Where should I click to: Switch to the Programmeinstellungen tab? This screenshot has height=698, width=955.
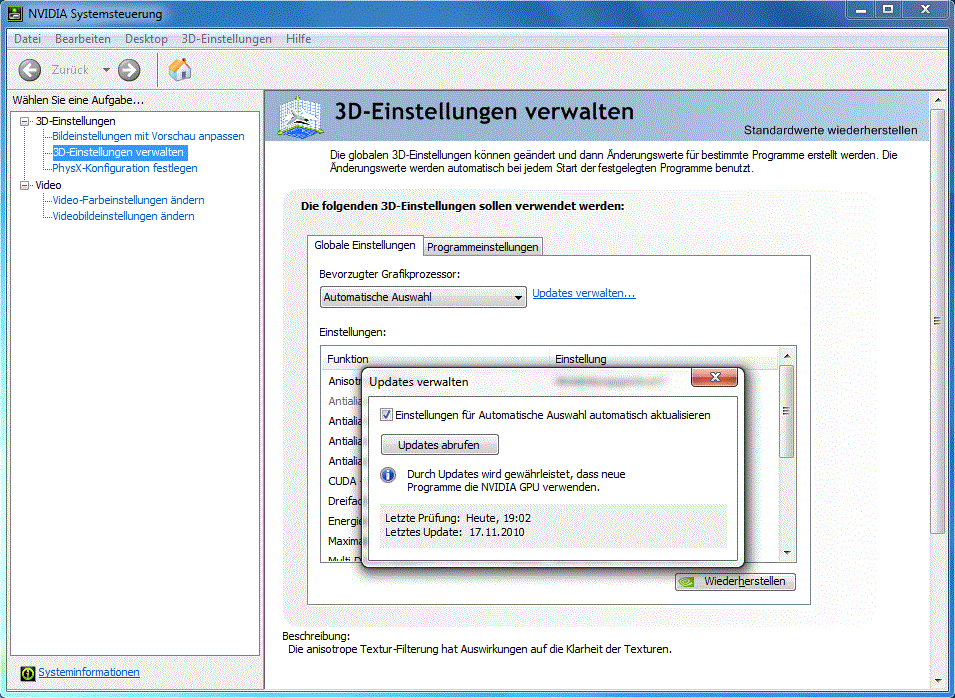click(482, 247)
